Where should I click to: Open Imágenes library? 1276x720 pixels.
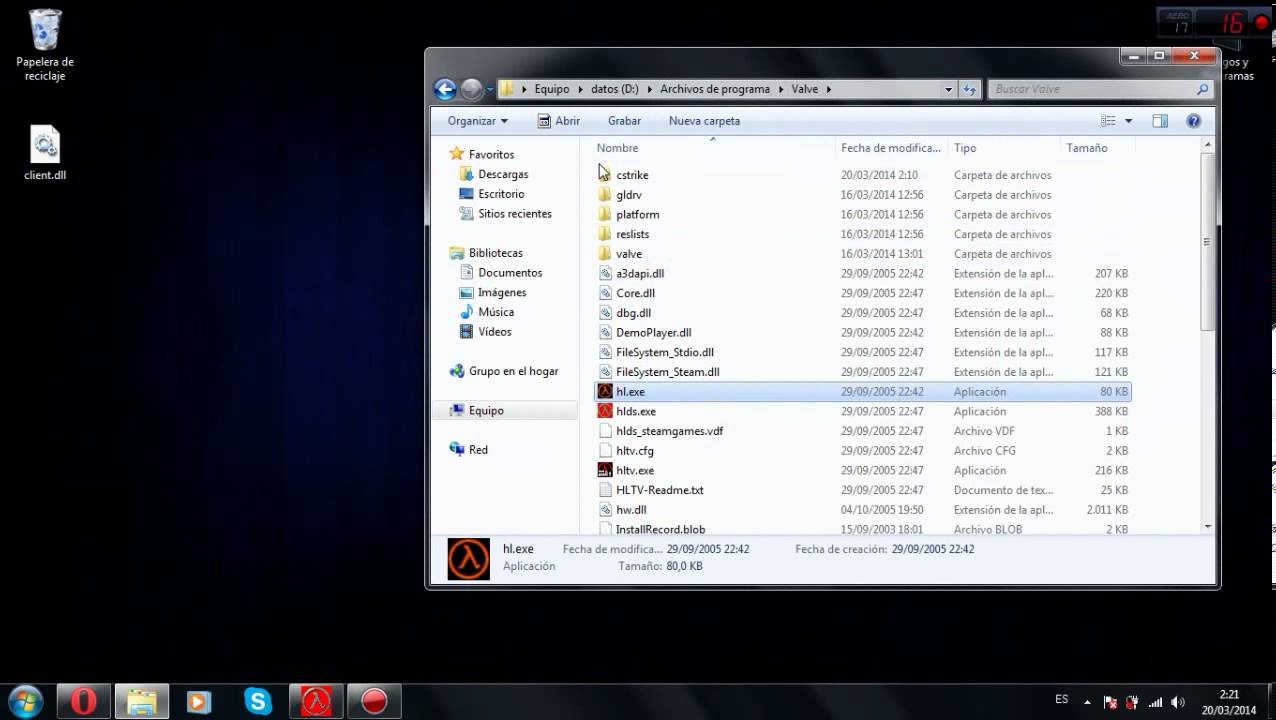[502, 292]
